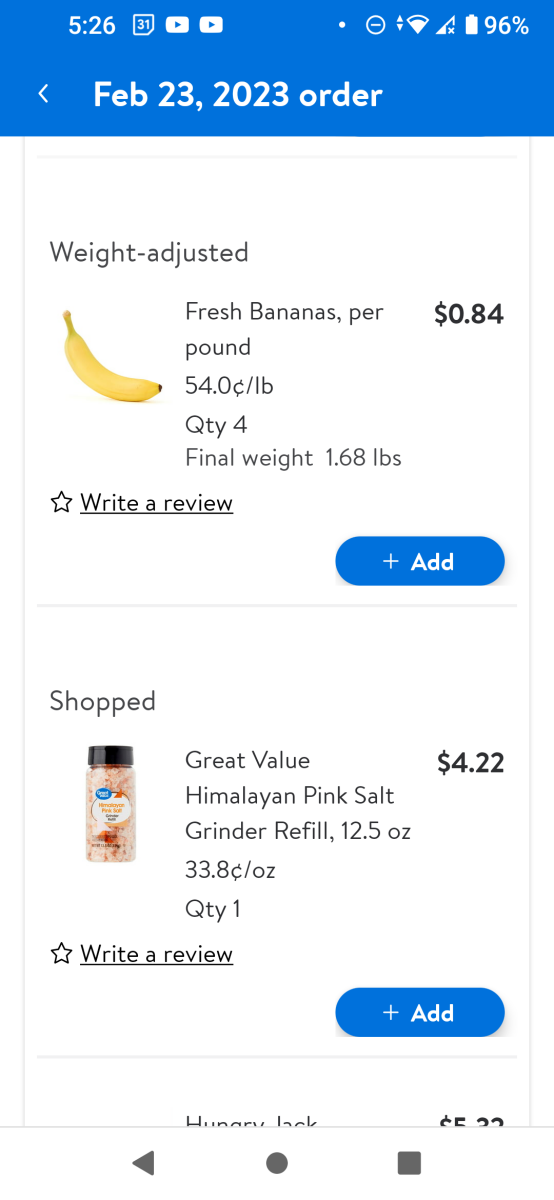The image size is (554, 1200).
Task: Tap the Feb 23, 2023 order title
Action: click(238, 94)
